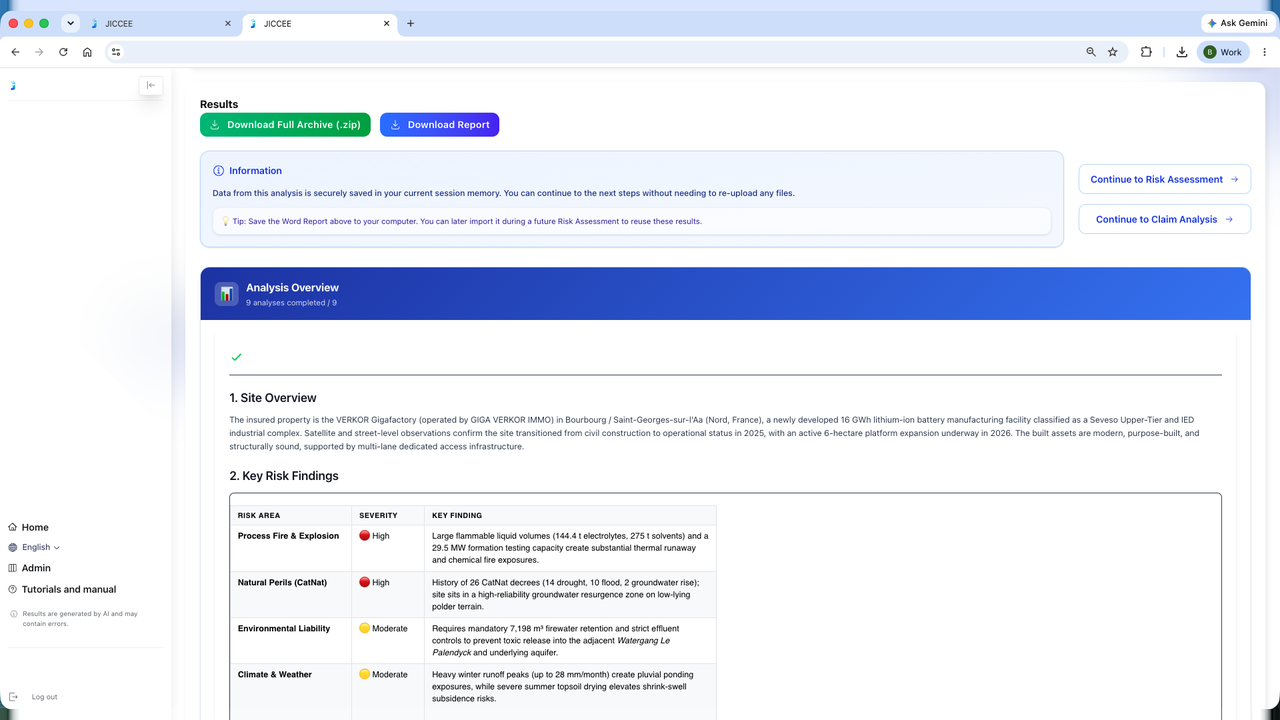Image resolution: width=1280 pixels, height=720 pixels.
Task: Reload the current page
Action: pos(63,52)
